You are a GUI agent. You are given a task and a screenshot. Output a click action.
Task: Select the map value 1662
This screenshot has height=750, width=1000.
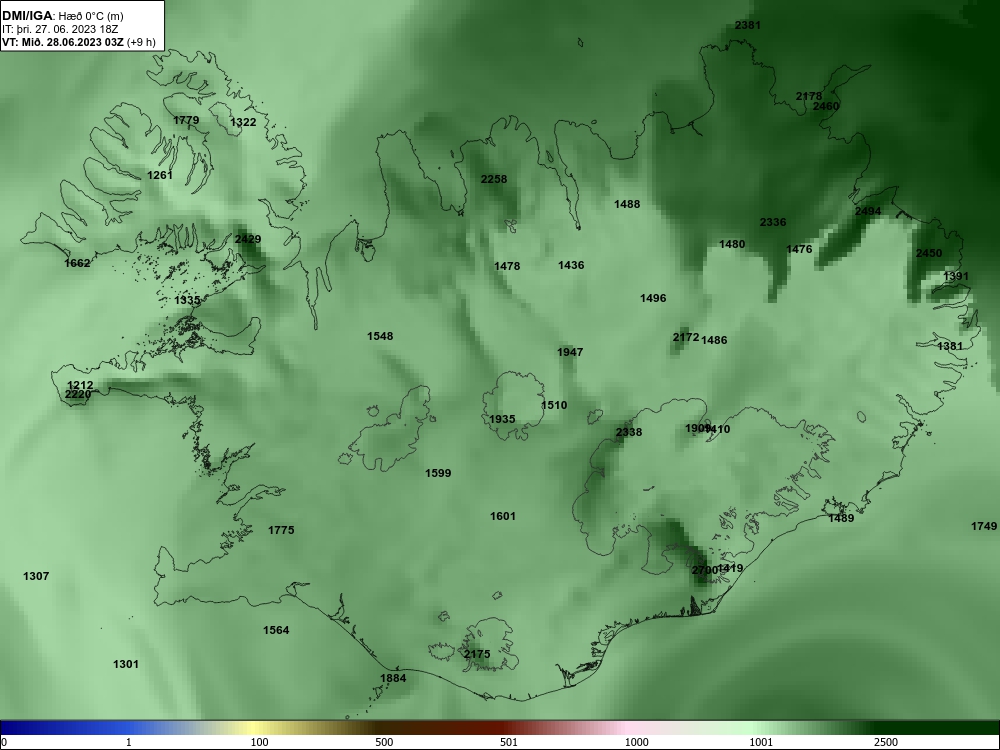click(x=77, y=263)
